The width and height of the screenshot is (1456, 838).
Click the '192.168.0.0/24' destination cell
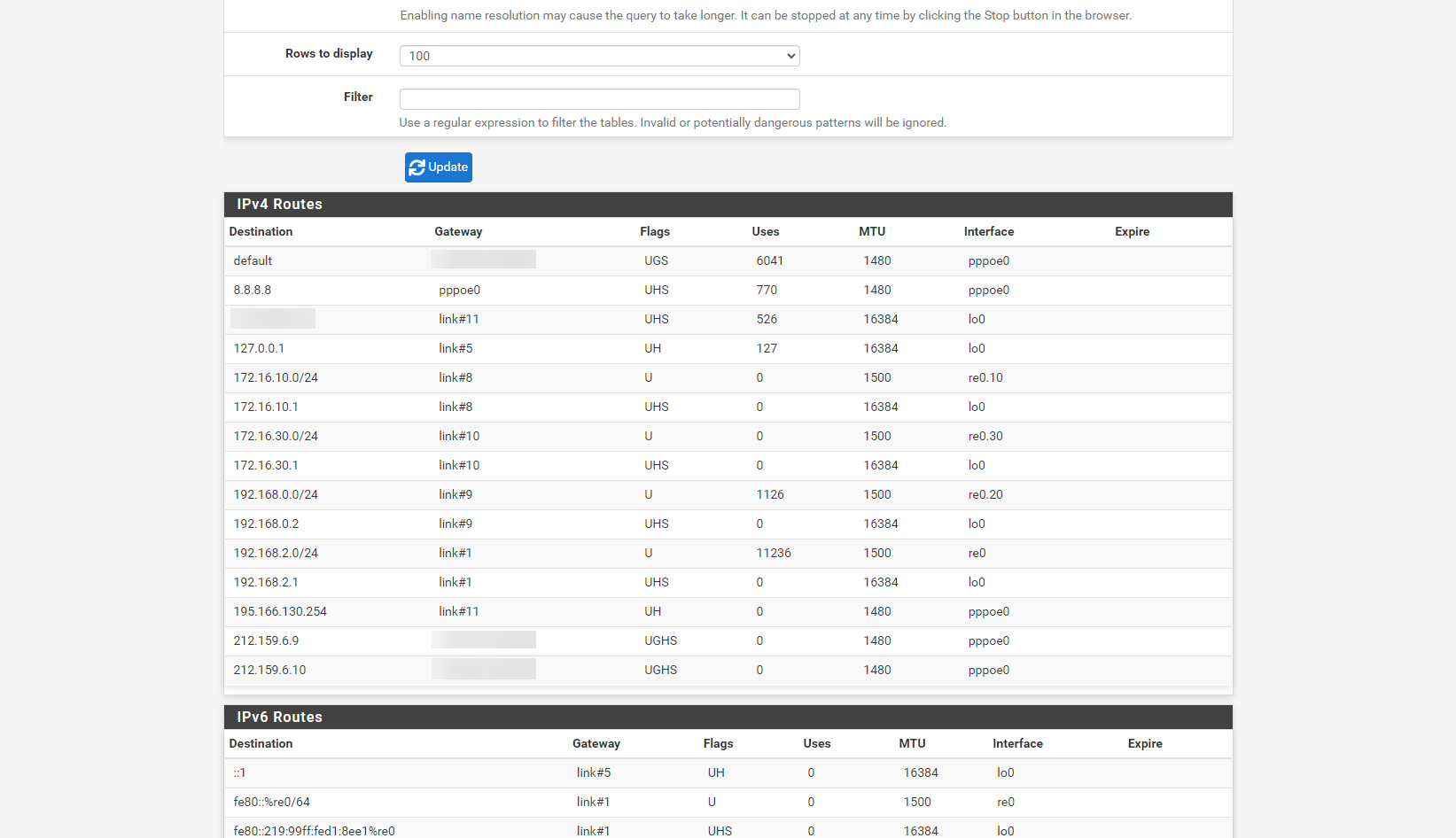coord(276,495)
